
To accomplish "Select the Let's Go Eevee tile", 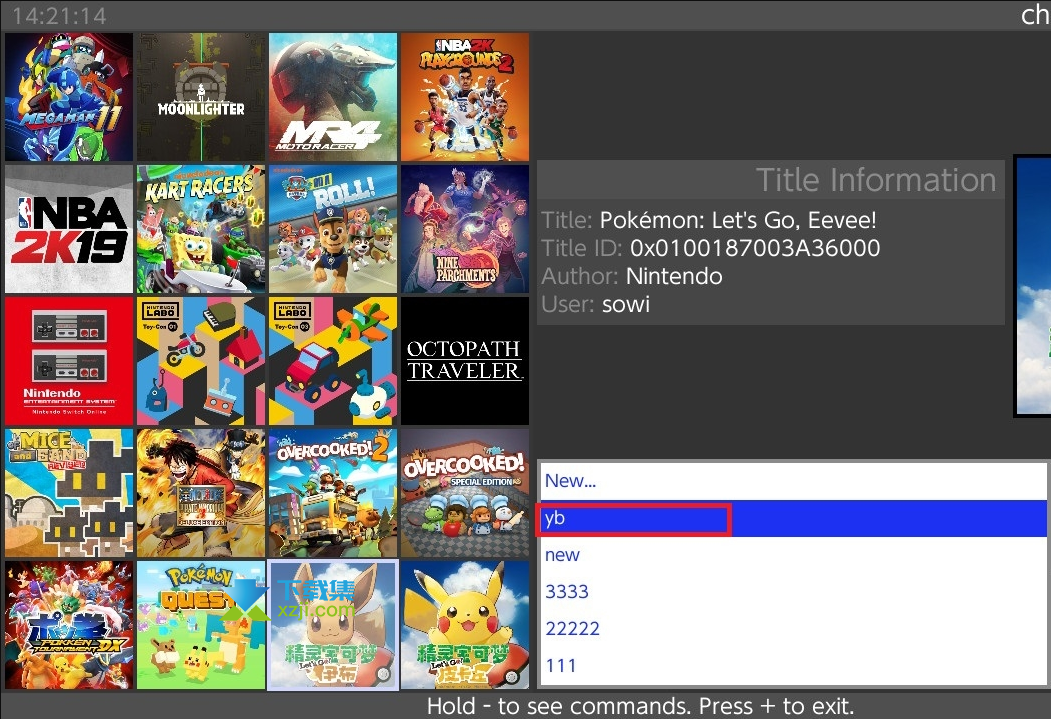I will click(x=332, y=625).
